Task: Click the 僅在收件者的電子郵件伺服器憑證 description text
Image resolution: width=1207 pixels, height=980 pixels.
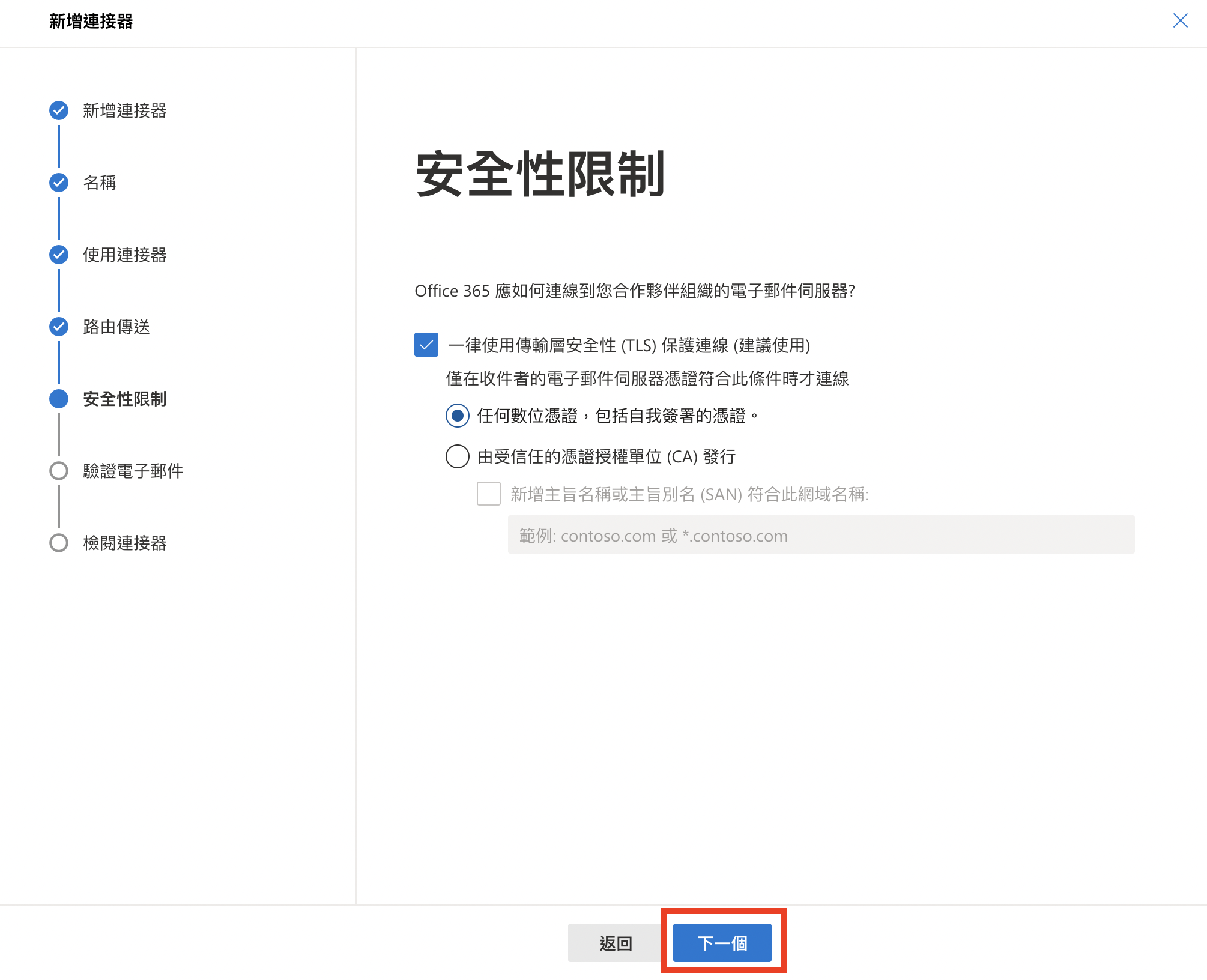Action: (x=647, y=378)
